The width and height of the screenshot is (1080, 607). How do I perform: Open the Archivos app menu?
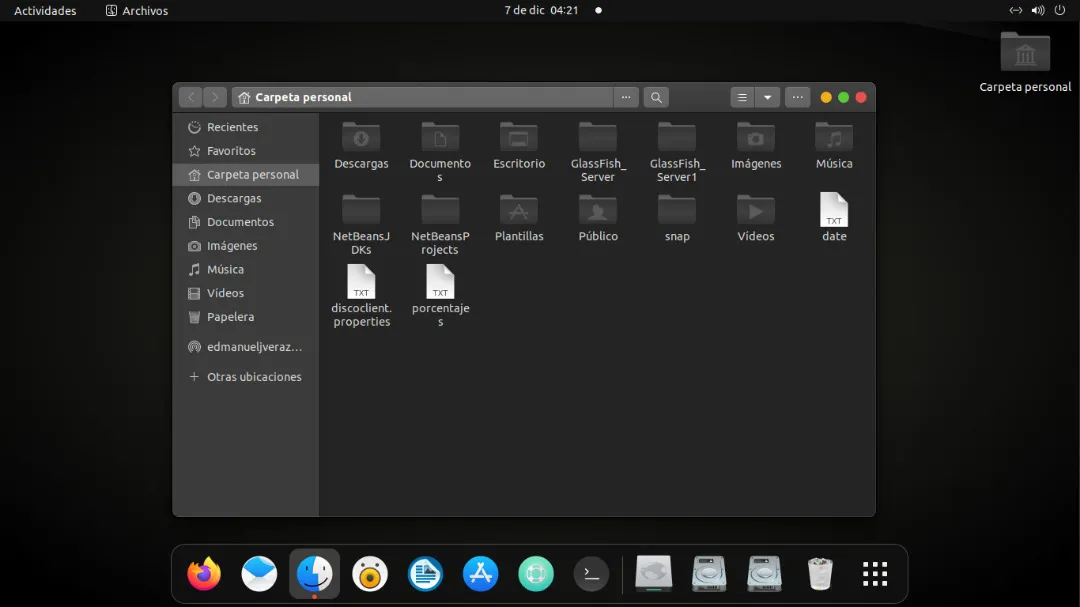click(137, 10)
